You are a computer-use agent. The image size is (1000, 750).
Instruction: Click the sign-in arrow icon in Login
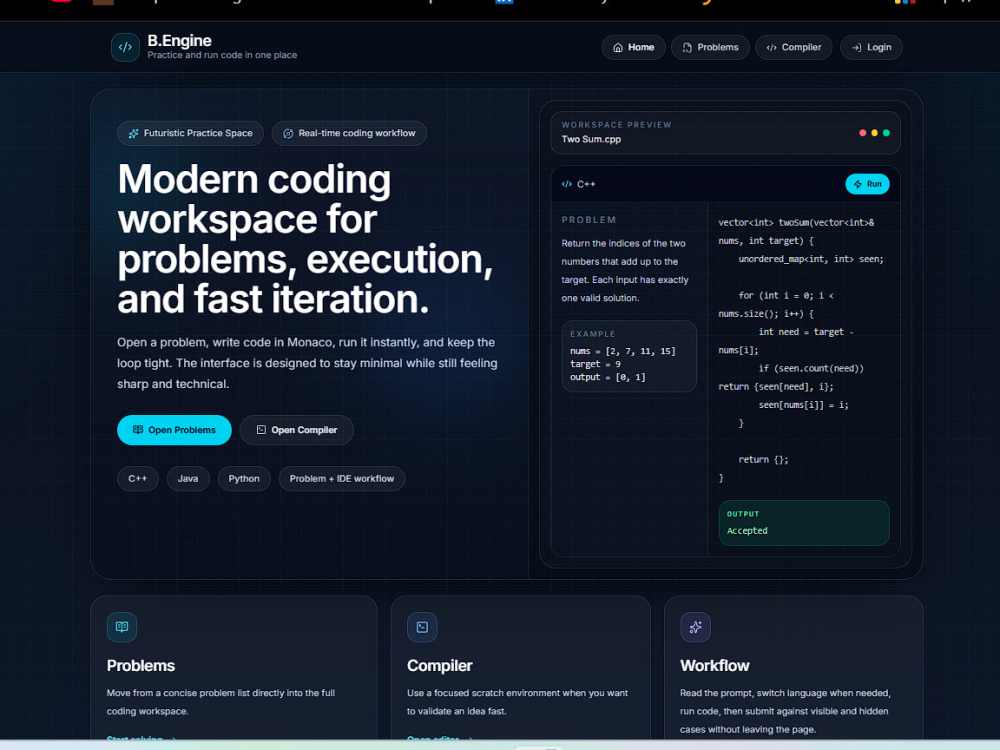tap(857, 48)
